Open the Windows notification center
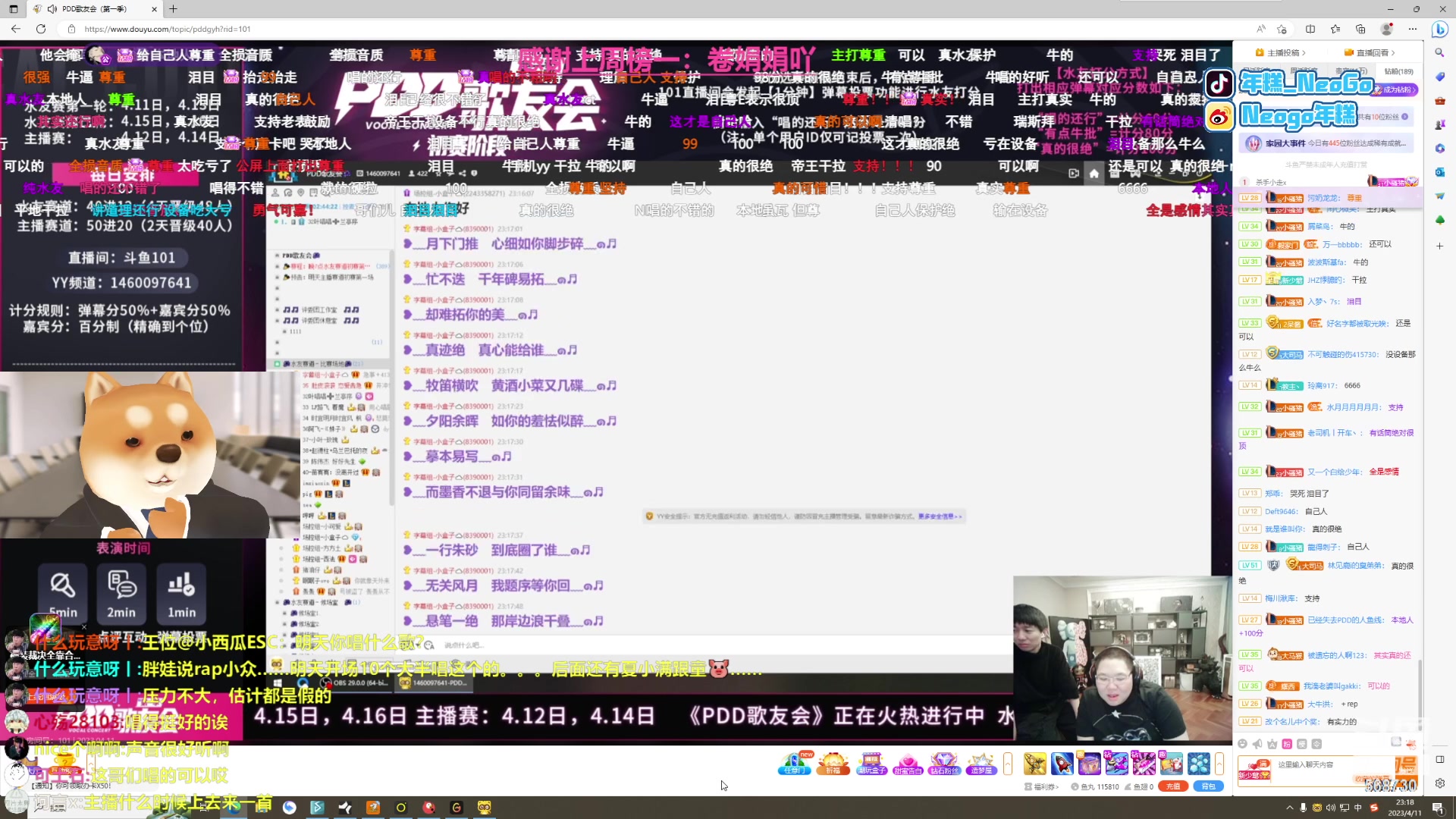This screenshot has width=1456, height=819. pos(1438,808)
